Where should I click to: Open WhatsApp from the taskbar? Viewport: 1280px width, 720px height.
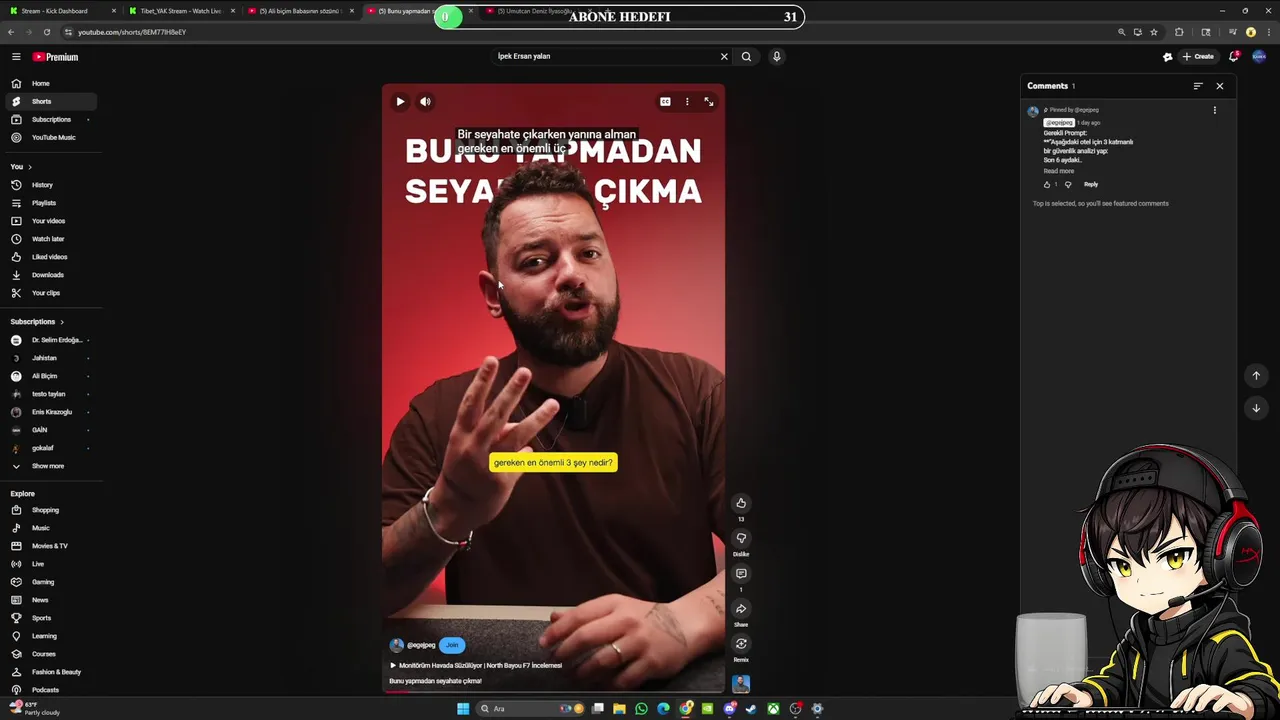pos(641,709)
